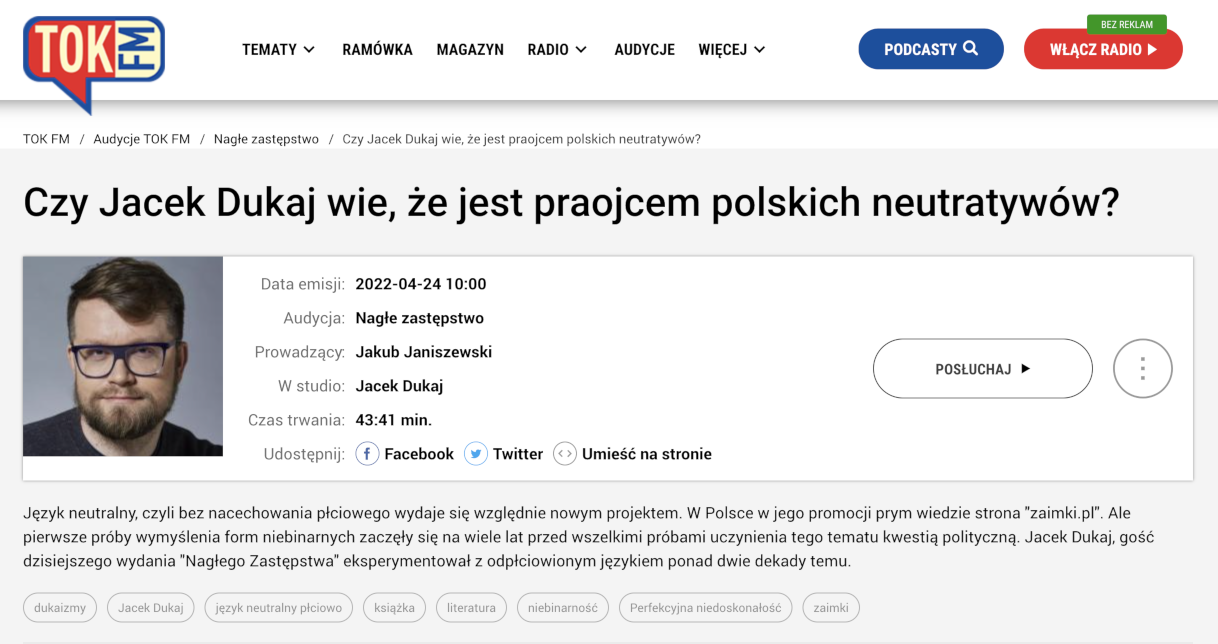
Task: Click the duration 43:41 min.
Action: click(x=394, y=420)
